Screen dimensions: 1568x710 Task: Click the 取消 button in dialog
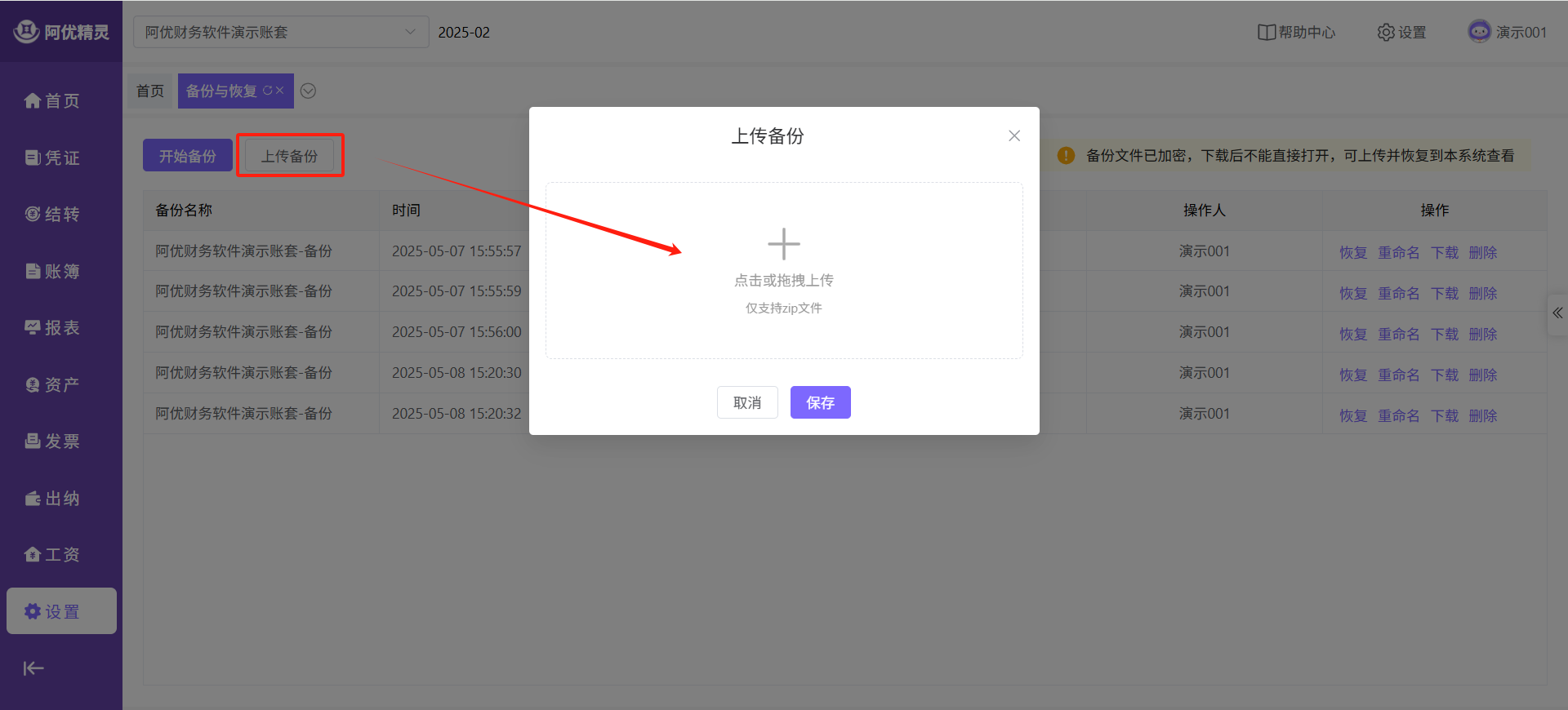tap(746, 402)
